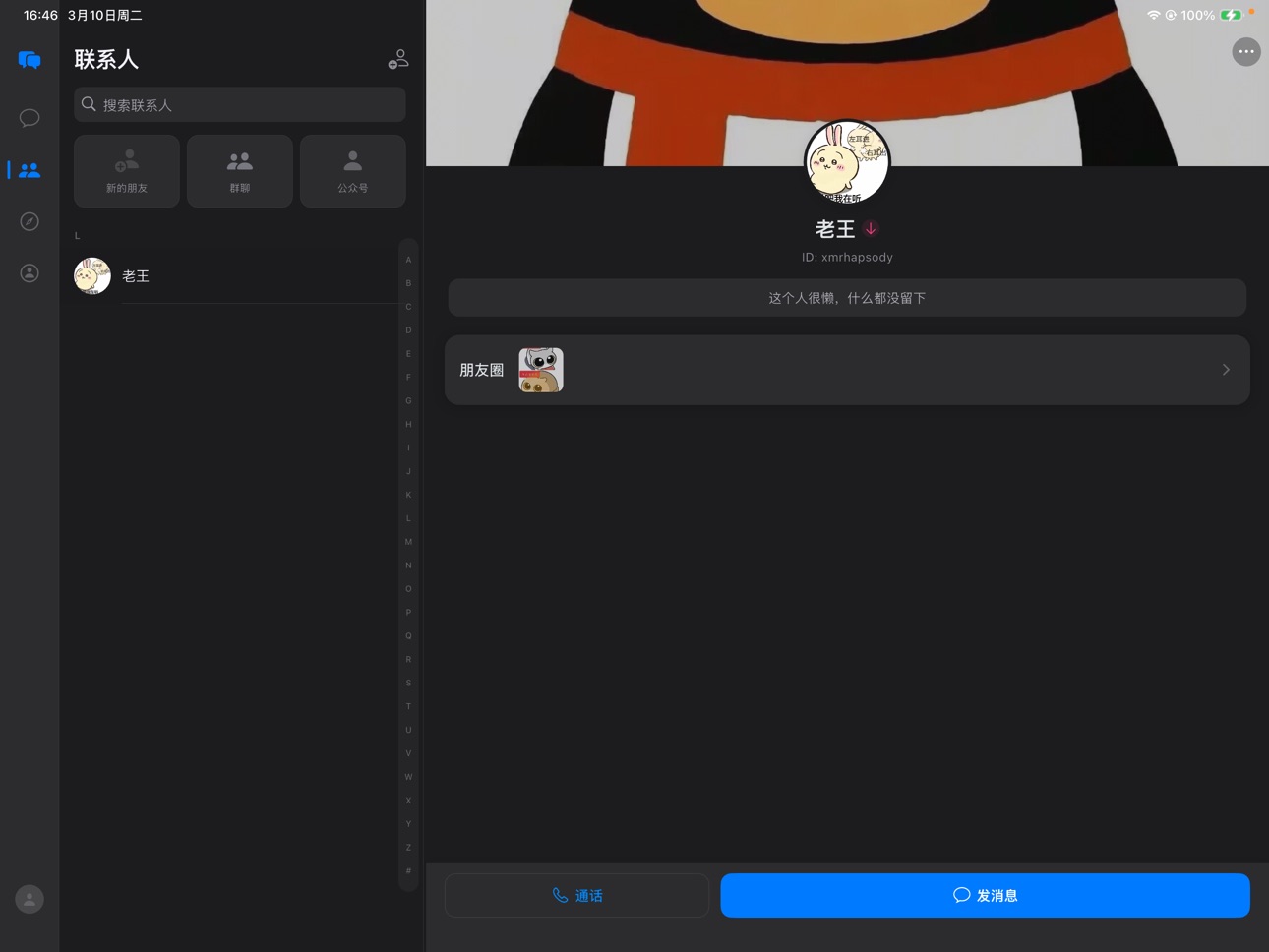Screen dimensions: 1269x952
Task: View 老王's large profile picture
Action: tap(847, 162)
